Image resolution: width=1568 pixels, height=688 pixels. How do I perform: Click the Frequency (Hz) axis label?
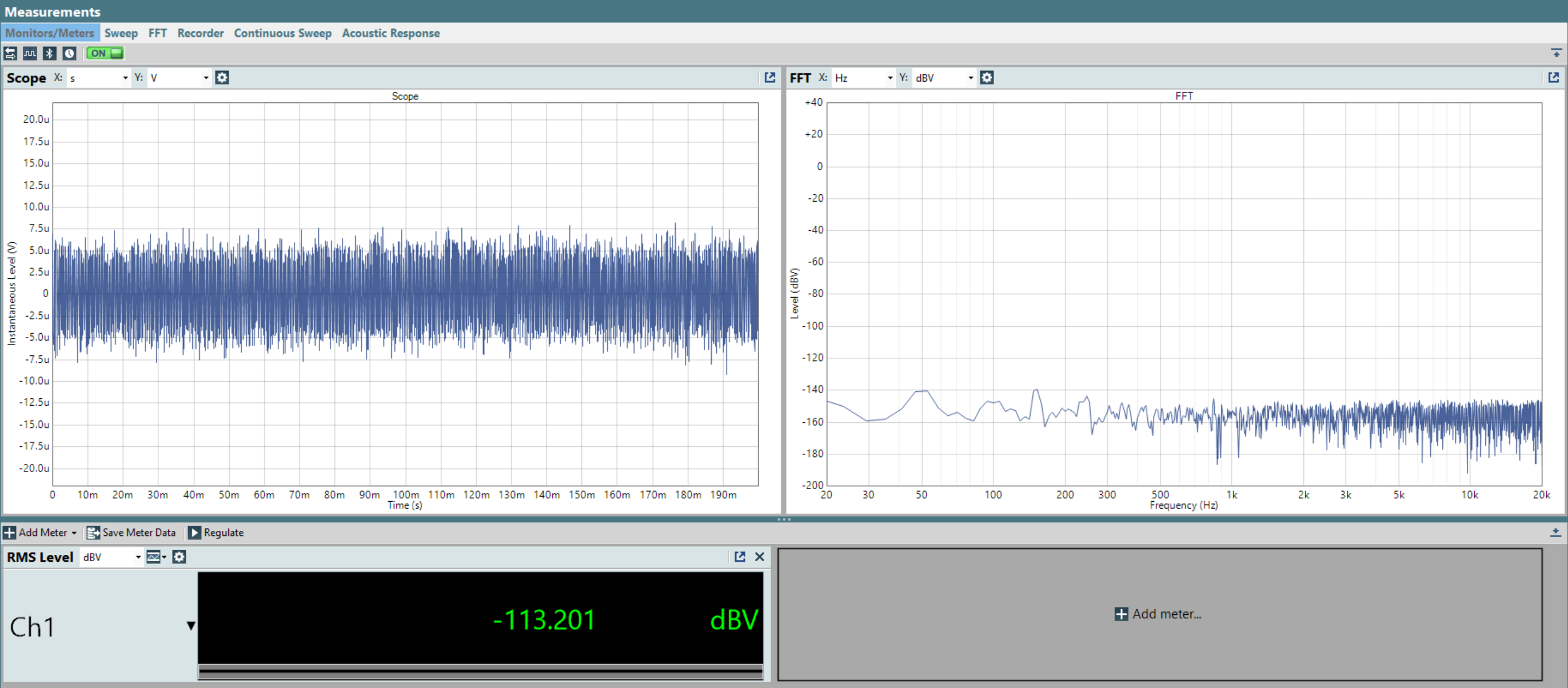1183,505
